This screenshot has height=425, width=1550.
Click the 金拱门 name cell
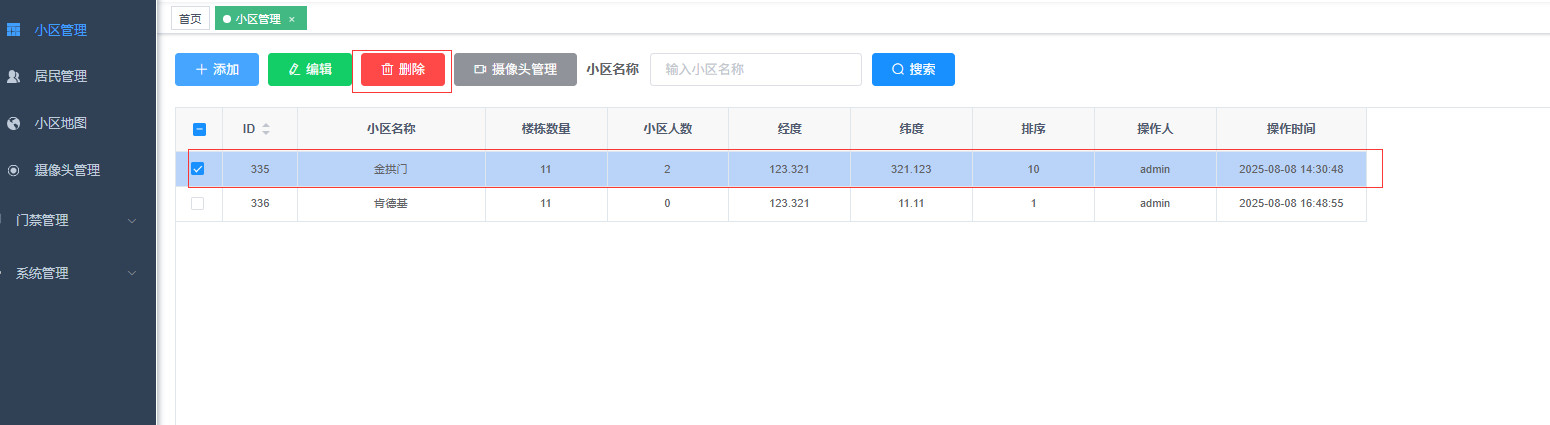(391, 169)
